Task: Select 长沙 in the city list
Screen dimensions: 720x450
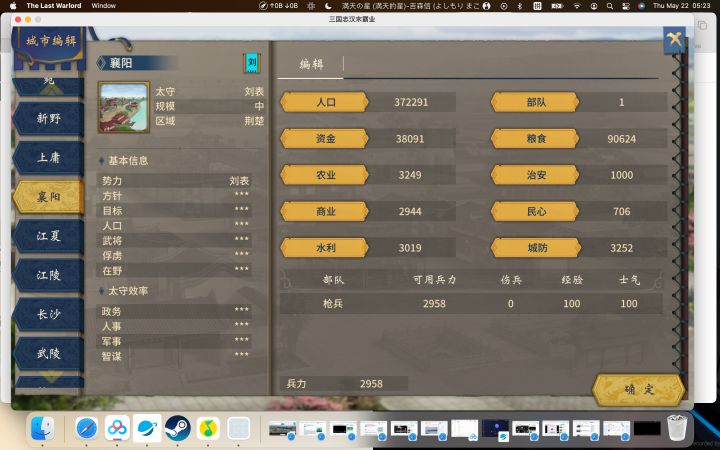Action: coord(49,315)
